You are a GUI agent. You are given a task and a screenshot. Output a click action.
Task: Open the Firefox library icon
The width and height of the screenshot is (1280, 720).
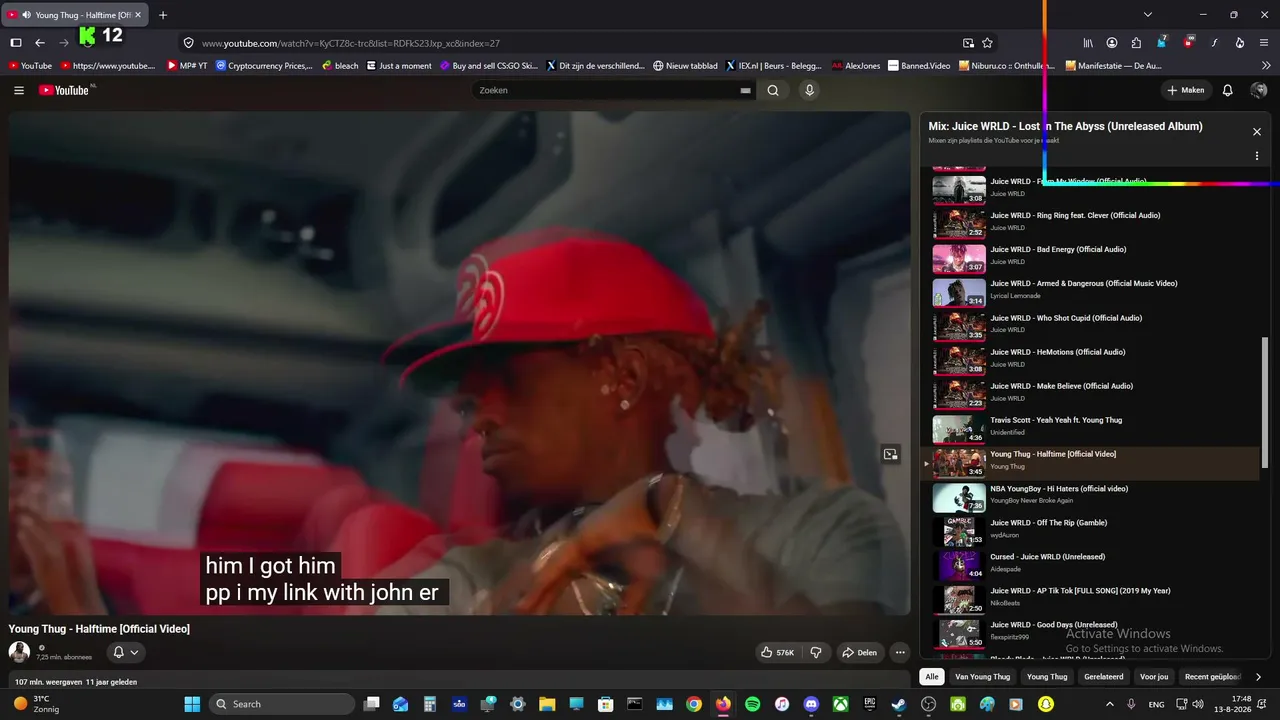1088,43
